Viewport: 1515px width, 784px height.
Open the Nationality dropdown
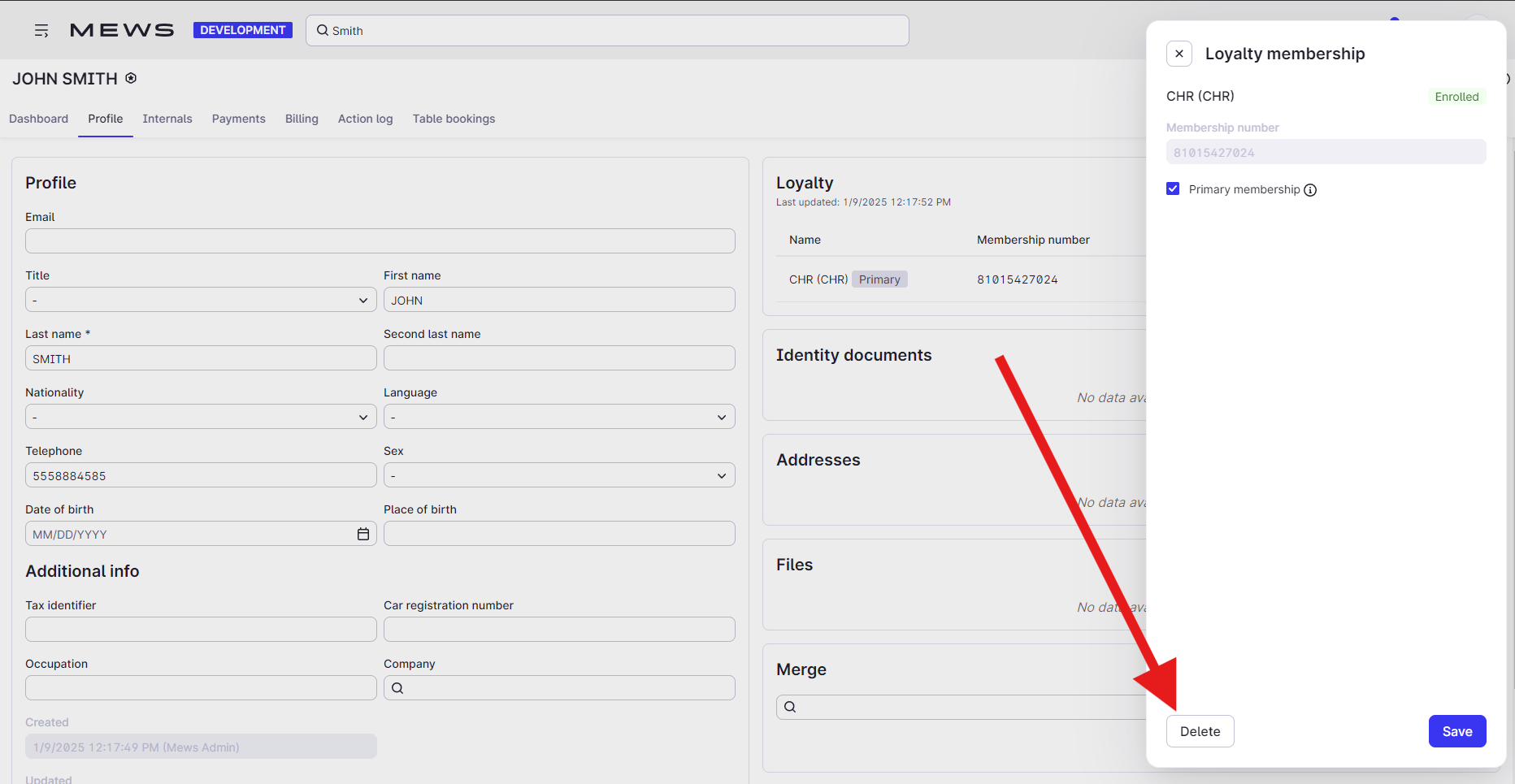tap(200, 417)
